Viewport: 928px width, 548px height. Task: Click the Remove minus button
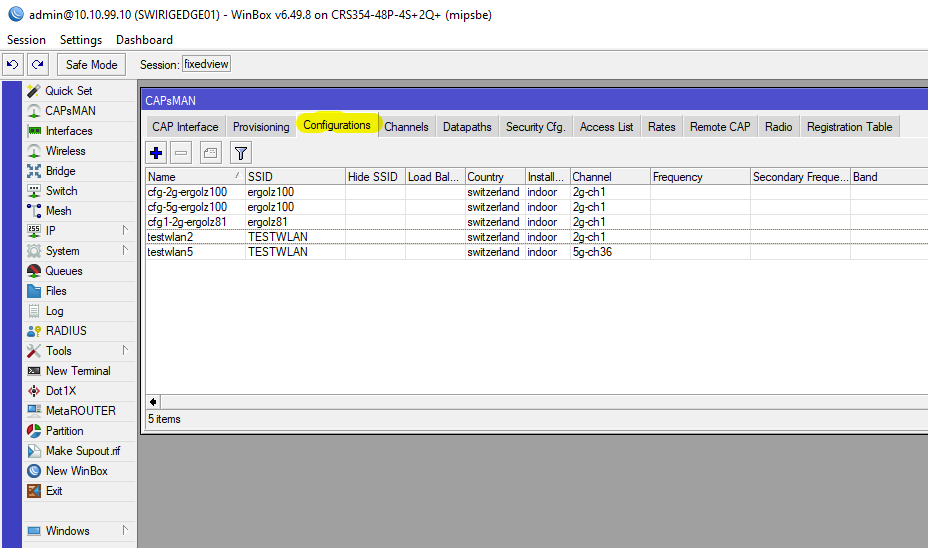pyautogui.click(x=181, y=153)
